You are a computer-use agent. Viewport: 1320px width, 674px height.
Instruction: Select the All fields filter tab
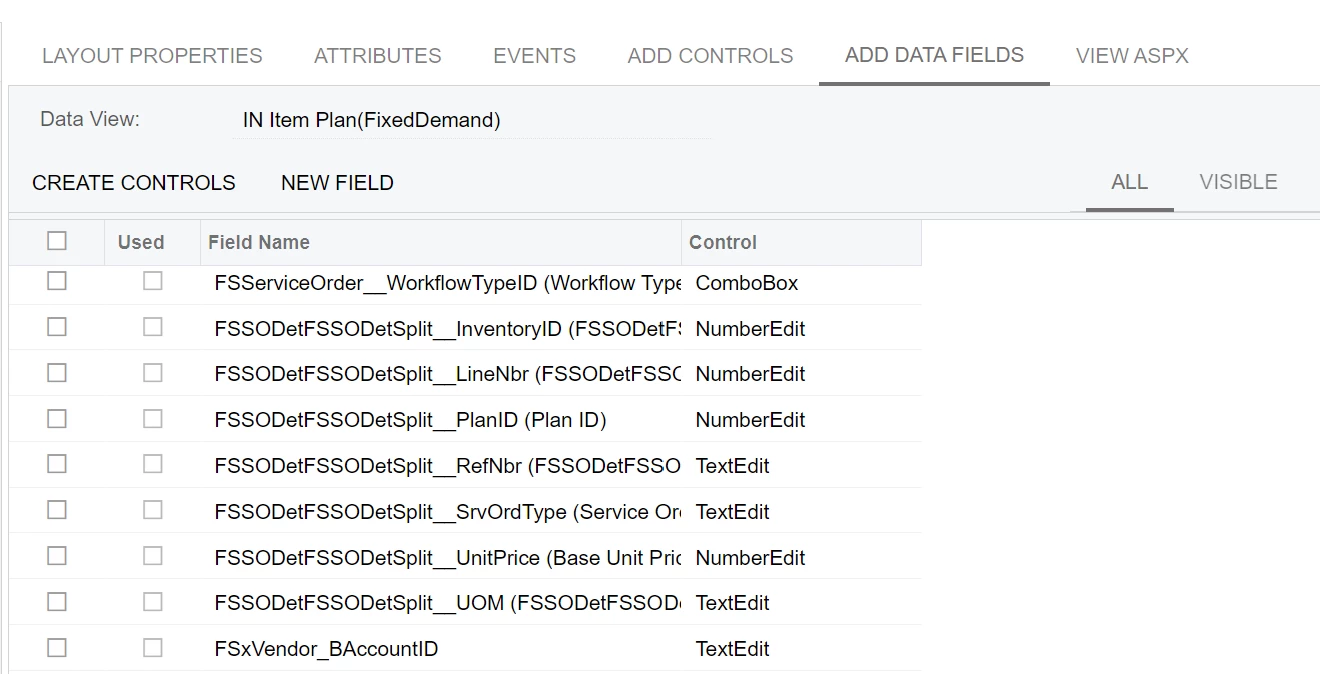1129,182
